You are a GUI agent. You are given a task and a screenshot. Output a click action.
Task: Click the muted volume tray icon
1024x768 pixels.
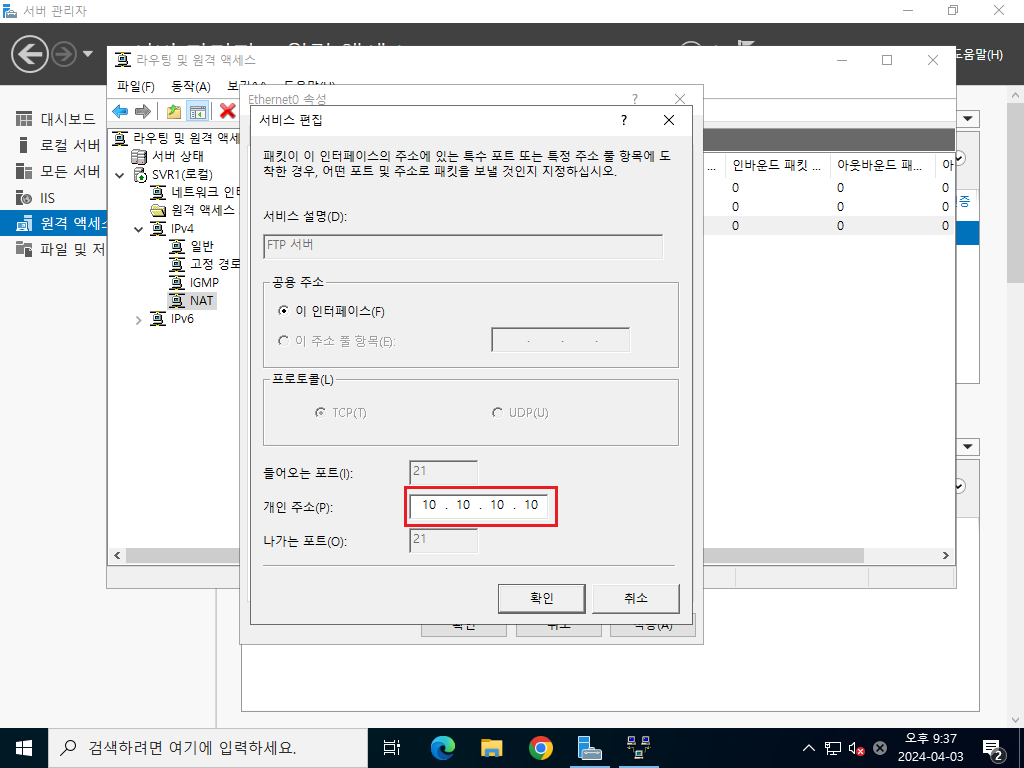pos(856,748)
